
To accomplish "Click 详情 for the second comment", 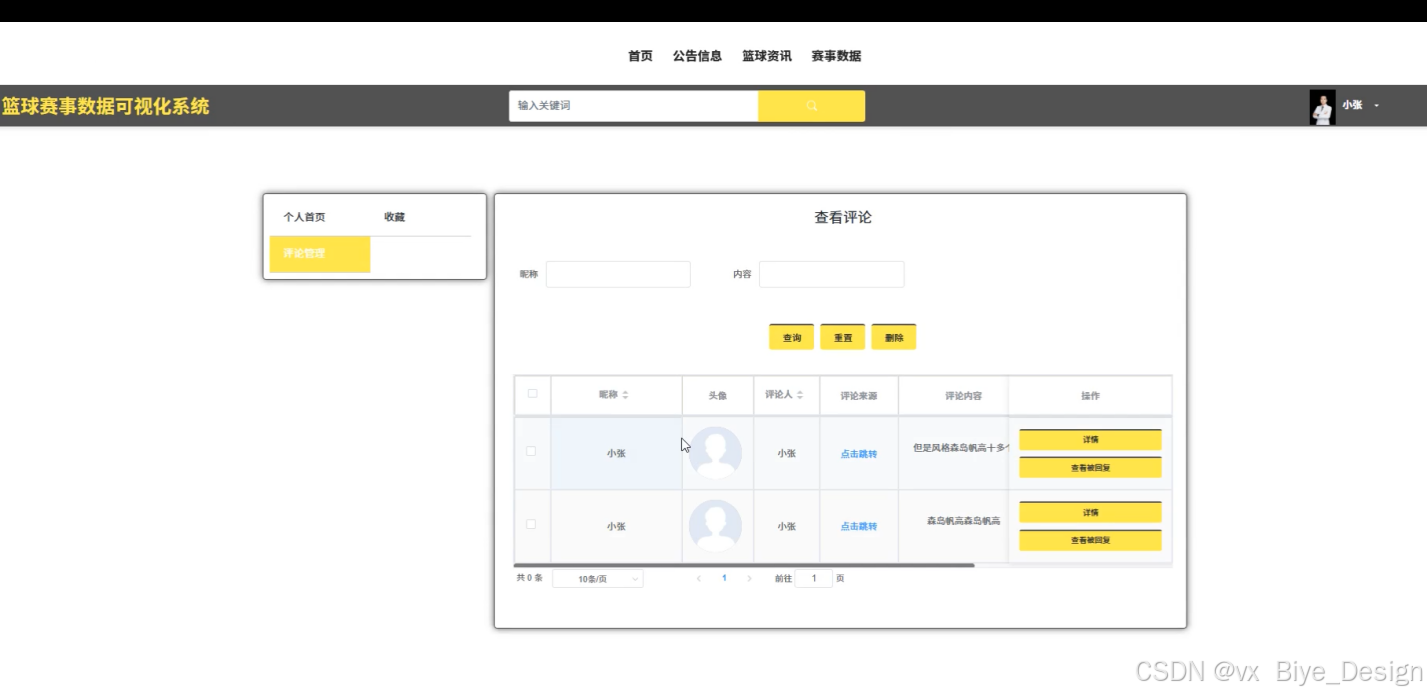I will tap(1090, 513).
